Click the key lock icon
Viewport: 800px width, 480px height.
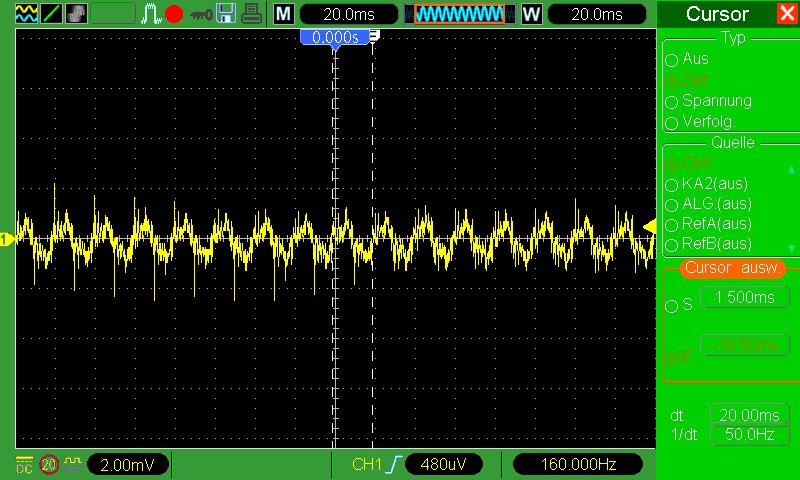point(200,14)
